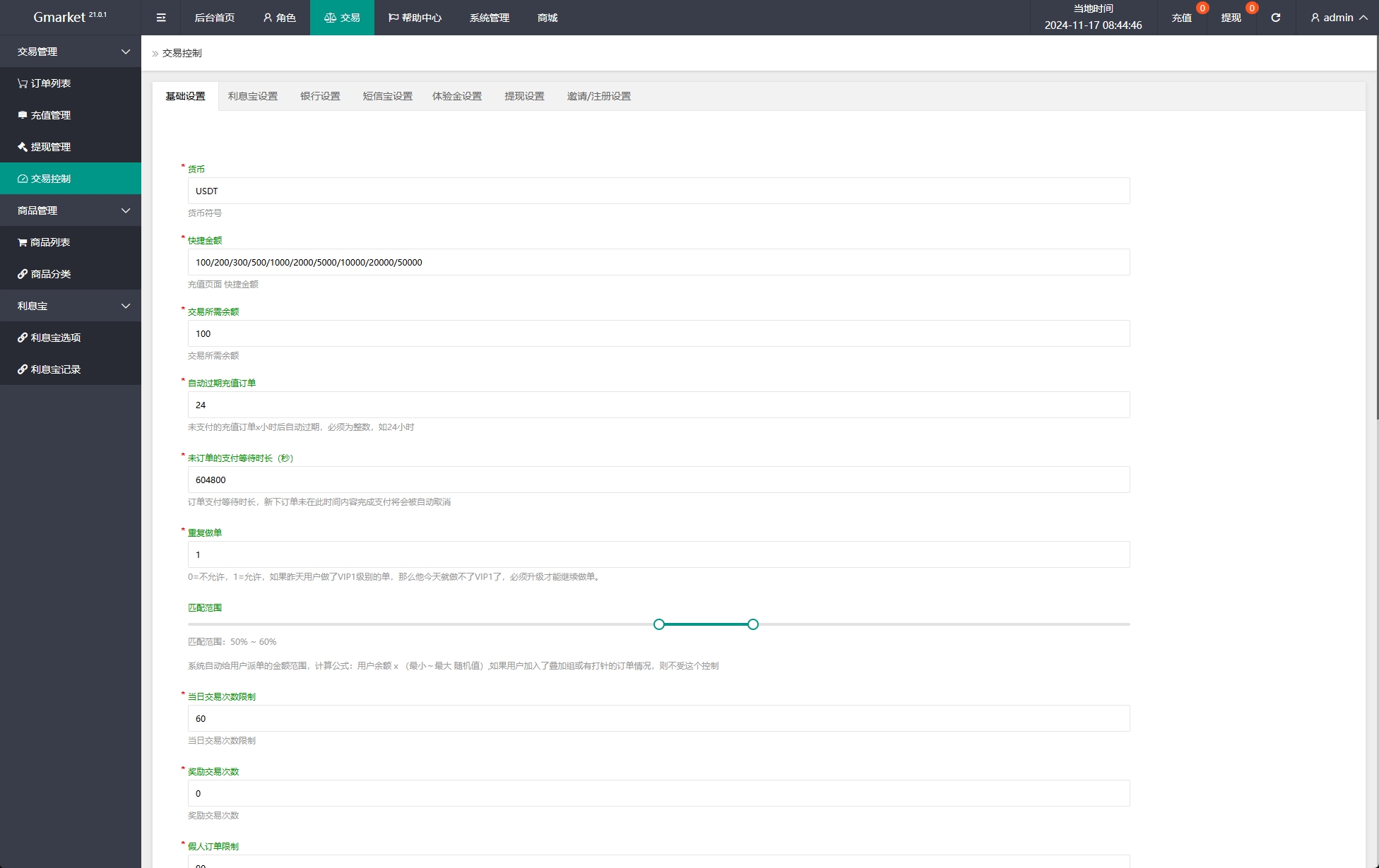
Task: Open 提现管理 in the sidebar
Action: (x=50, y=147)
